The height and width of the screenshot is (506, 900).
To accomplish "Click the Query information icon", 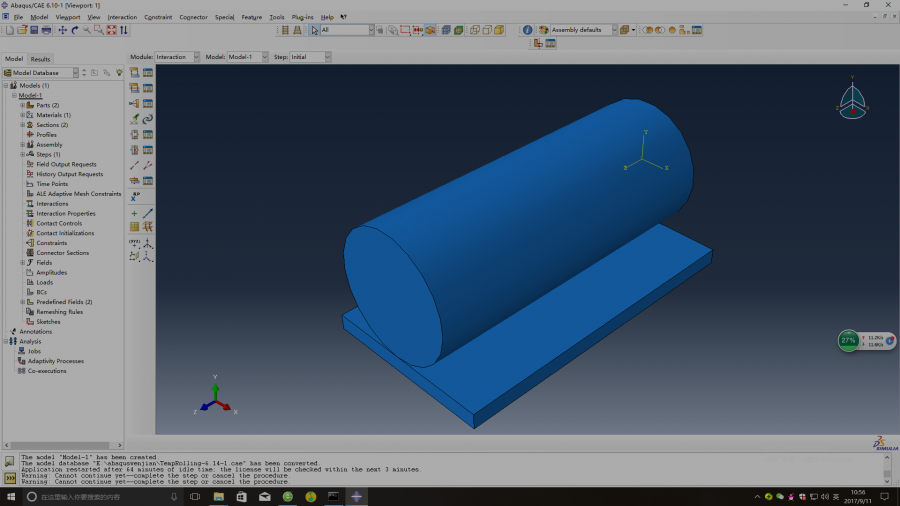I will pos(527,30).
